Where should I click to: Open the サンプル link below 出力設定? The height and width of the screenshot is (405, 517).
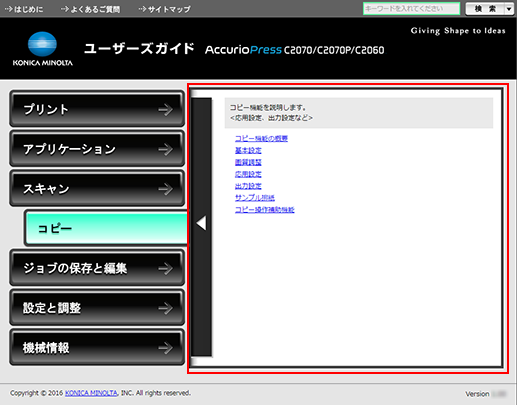tap(255, 198)
